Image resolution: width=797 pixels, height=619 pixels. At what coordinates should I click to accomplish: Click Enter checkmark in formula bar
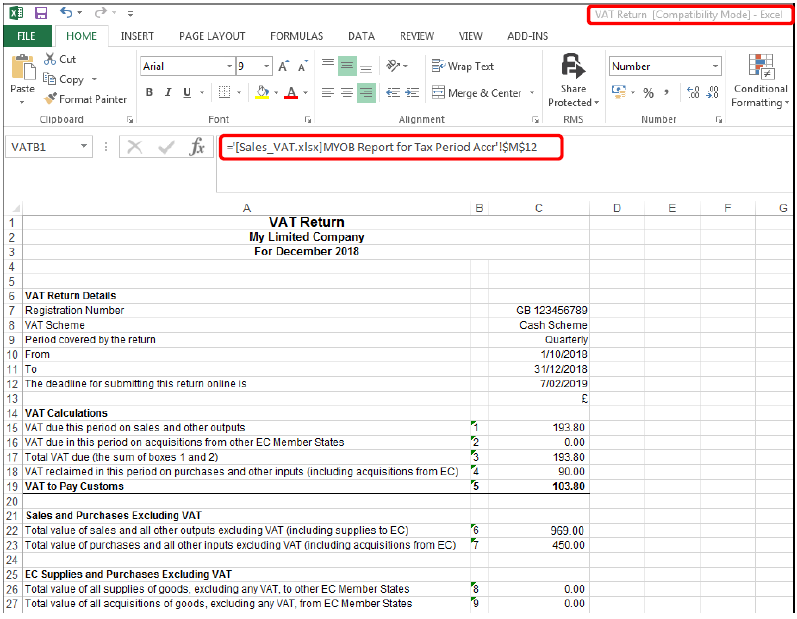point(166,147)
